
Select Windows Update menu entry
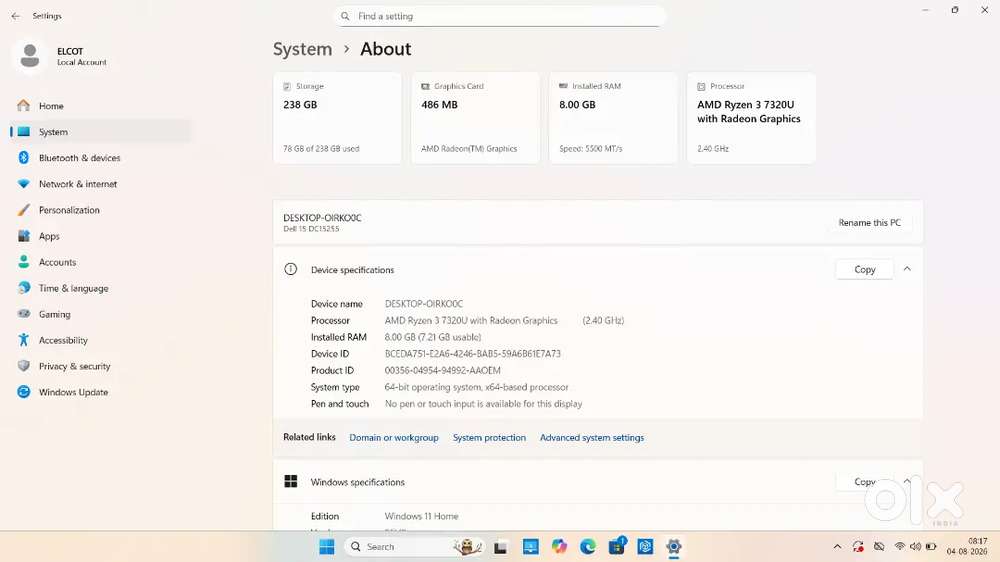click(x=100, y=392)
